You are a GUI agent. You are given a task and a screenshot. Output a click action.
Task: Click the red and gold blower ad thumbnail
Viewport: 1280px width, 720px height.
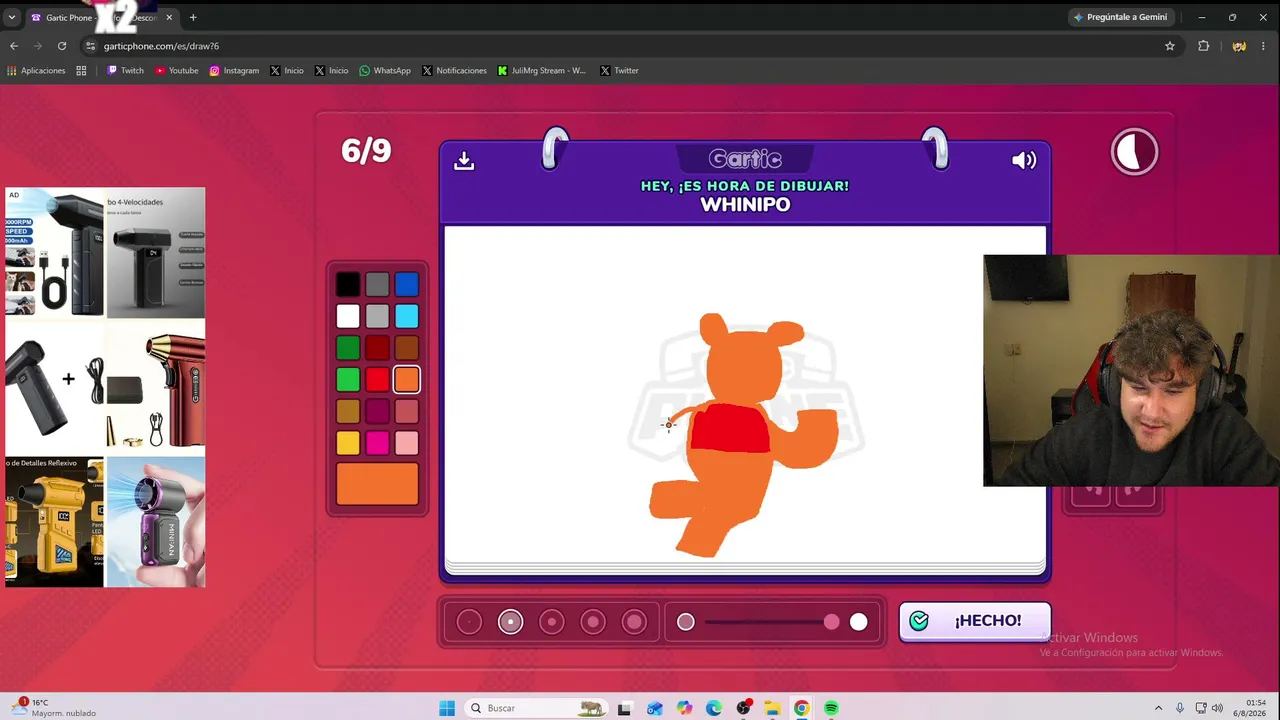156,387
